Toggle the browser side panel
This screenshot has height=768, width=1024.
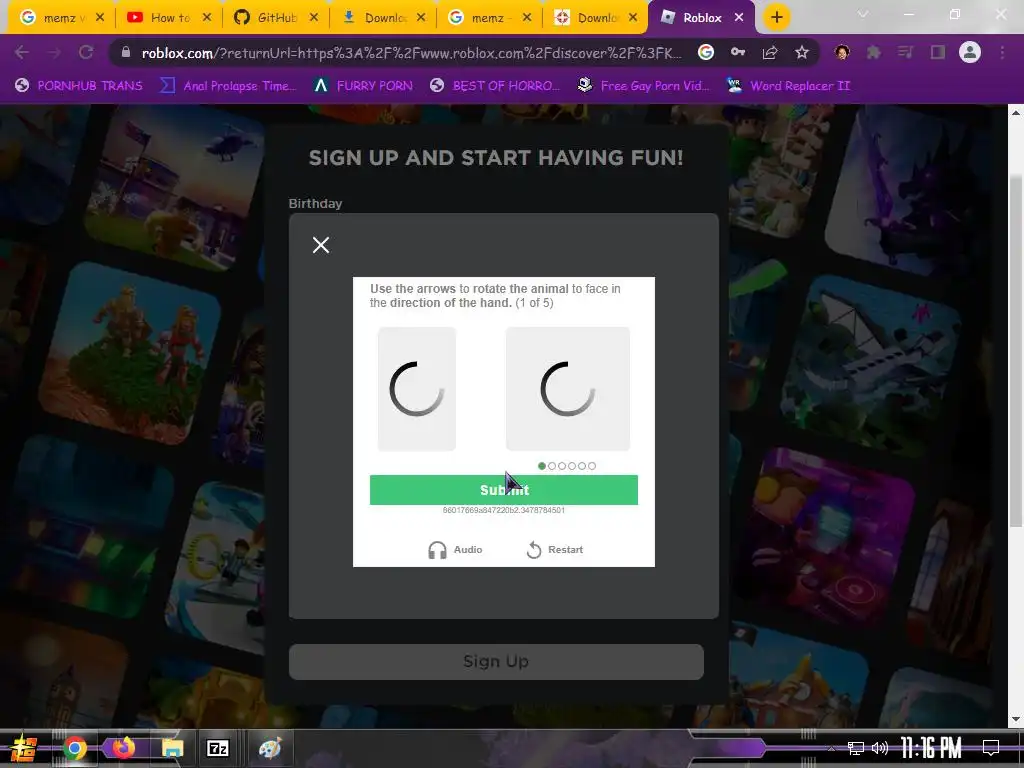pos(938,52)
